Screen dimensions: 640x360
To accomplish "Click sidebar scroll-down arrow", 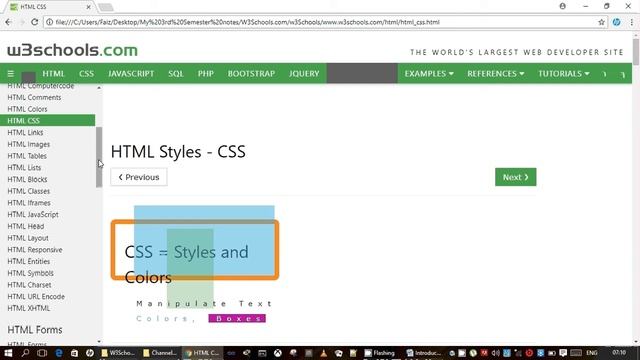I will pyautogui.click(x=99, y=342).
